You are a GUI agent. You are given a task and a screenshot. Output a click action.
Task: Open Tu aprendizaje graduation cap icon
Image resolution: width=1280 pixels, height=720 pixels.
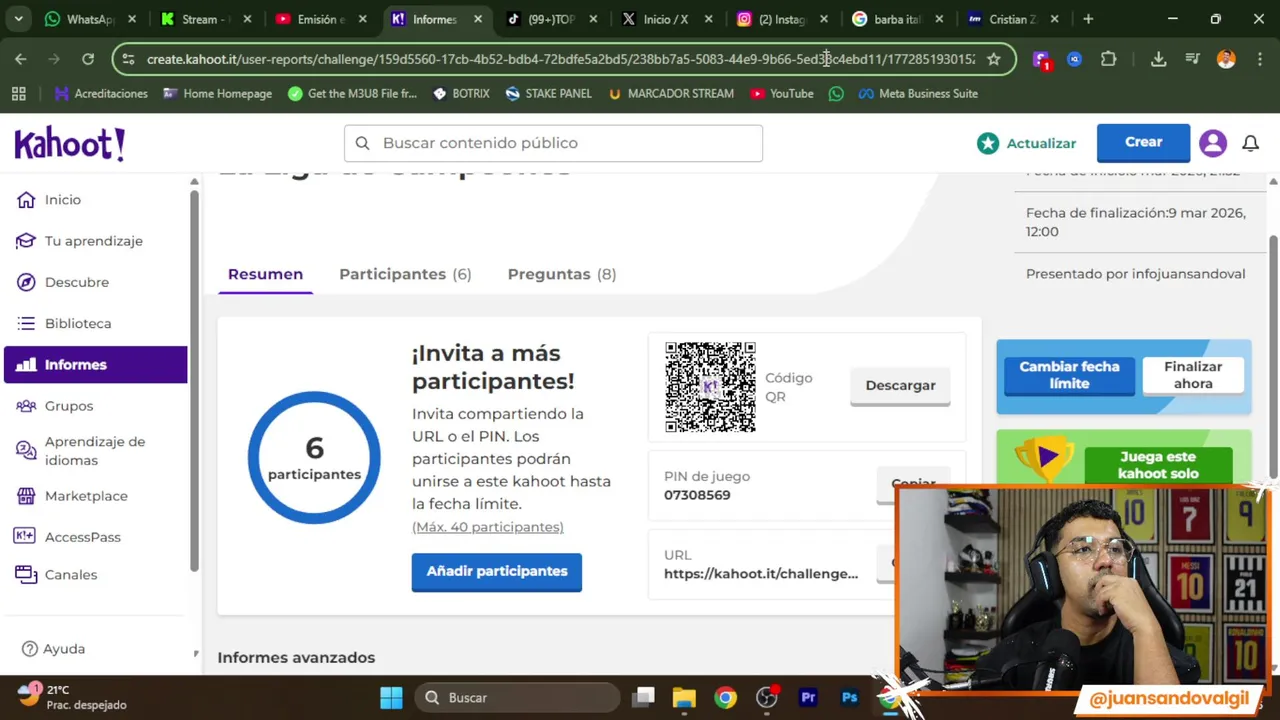tap(26, 241)
